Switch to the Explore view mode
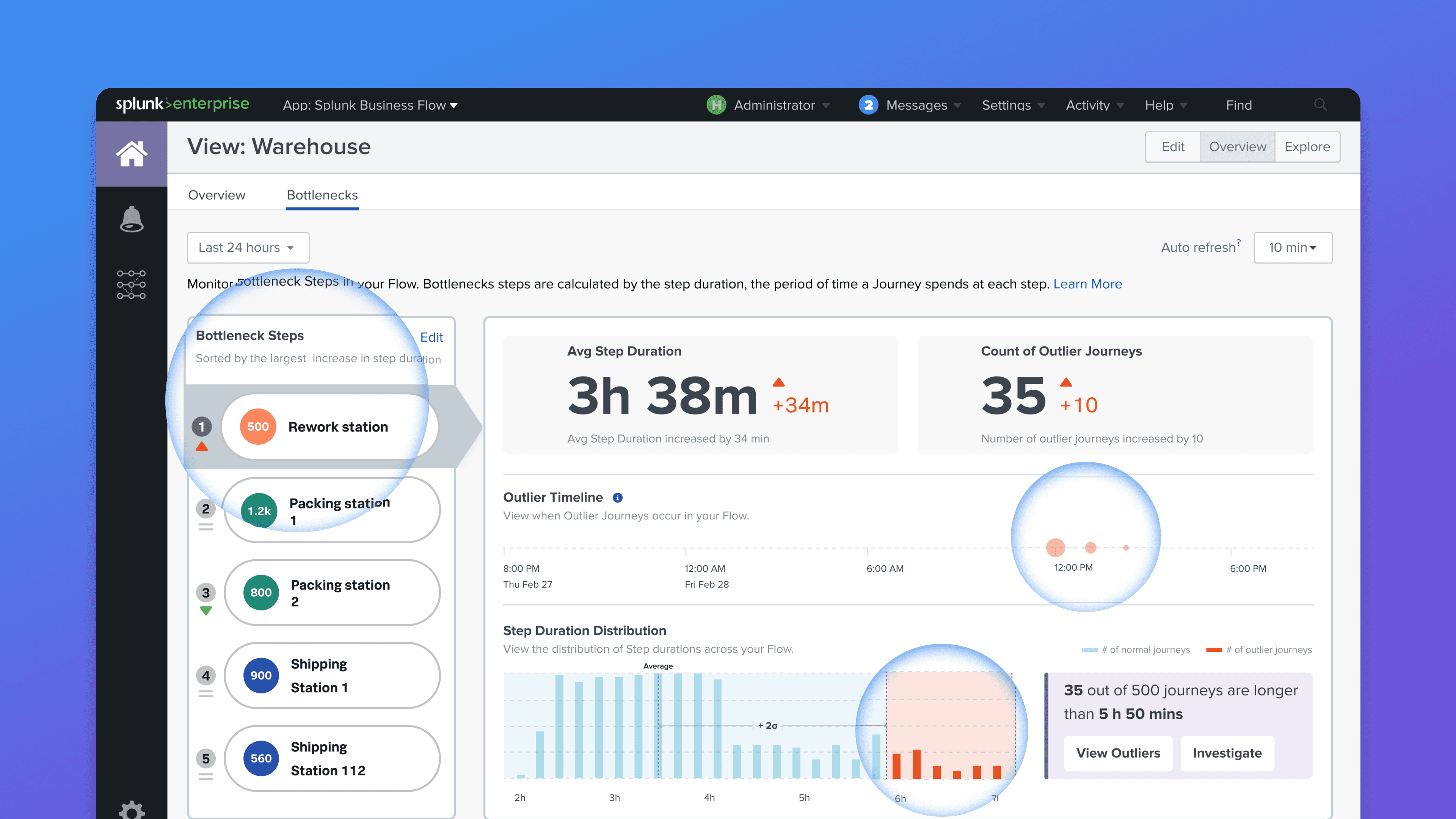Viewport: 1456px width, 819px height. (1307, 147)
